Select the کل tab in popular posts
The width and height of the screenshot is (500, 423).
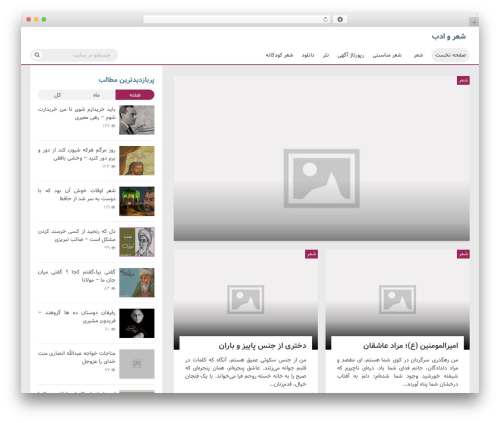(57, 95)
